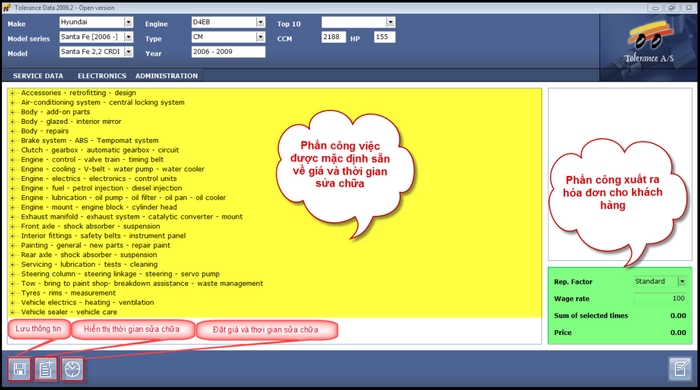Open the Model dropdown Santa Fe 2,2 CRDI

[x=128, y=52]
